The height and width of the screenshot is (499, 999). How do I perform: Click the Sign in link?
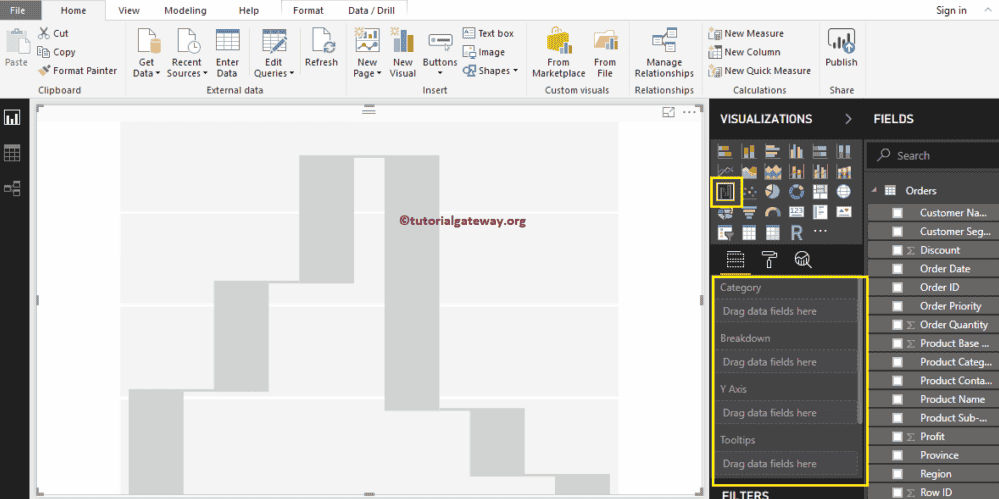[951, 10]
